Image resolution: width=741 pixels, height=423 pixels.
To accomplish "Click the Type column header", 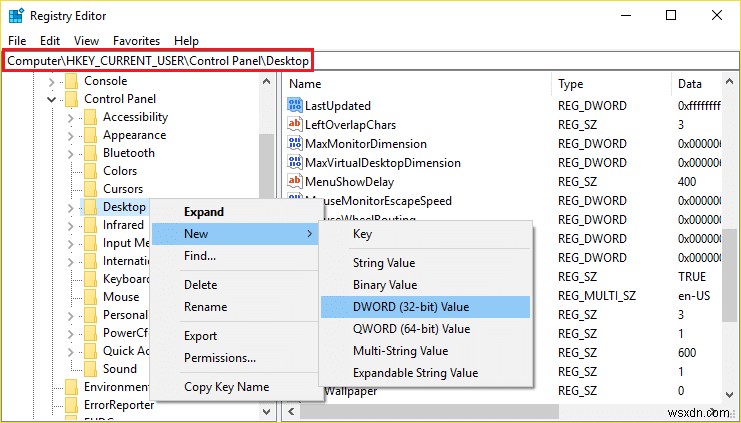I will (612, 84).
